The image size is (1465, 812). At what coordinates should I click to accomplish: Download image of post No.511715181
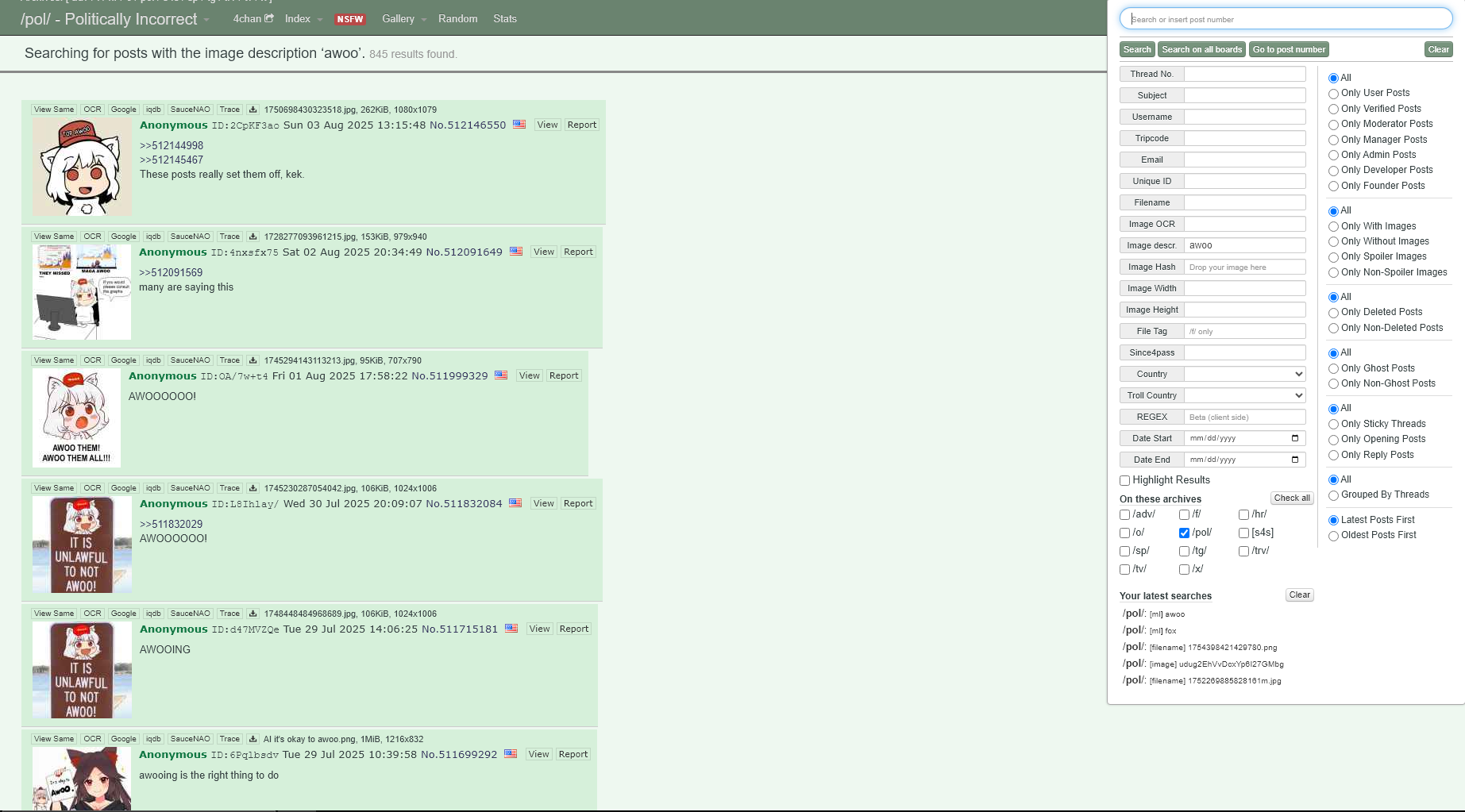[x=253, y=614]
